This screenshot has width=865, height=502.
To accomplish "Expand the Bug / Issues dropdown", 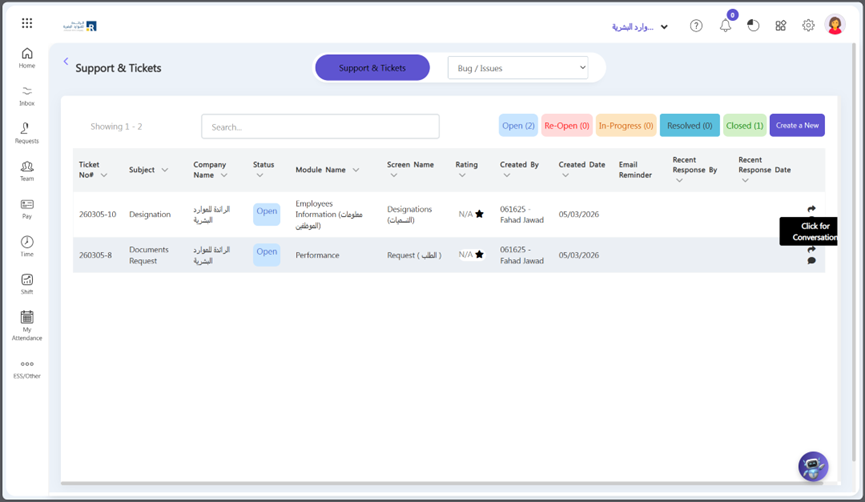I will (517, 68).
